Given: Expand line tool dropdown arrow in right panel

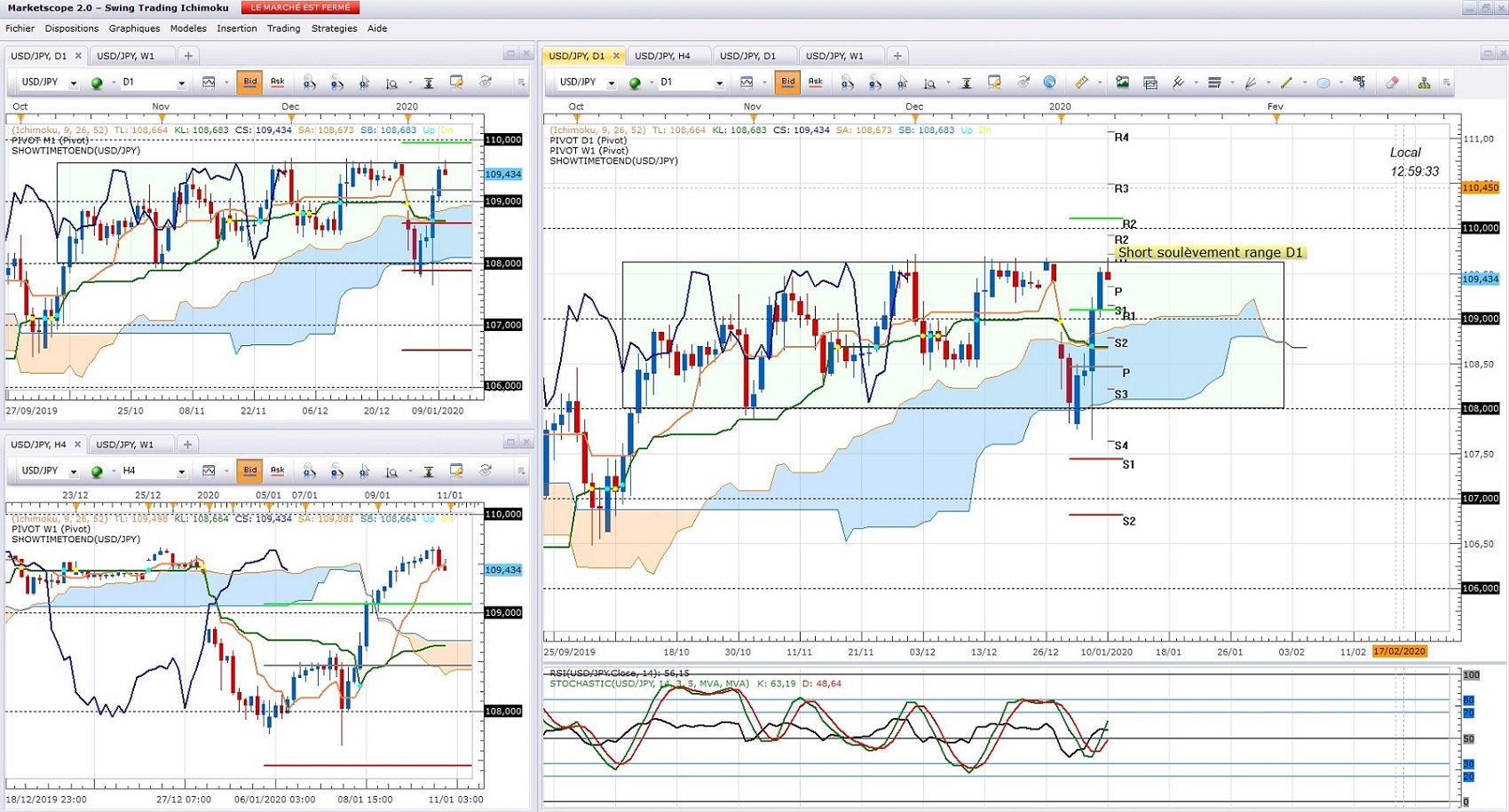Looking at the screenshot, I should [1305, 83].
